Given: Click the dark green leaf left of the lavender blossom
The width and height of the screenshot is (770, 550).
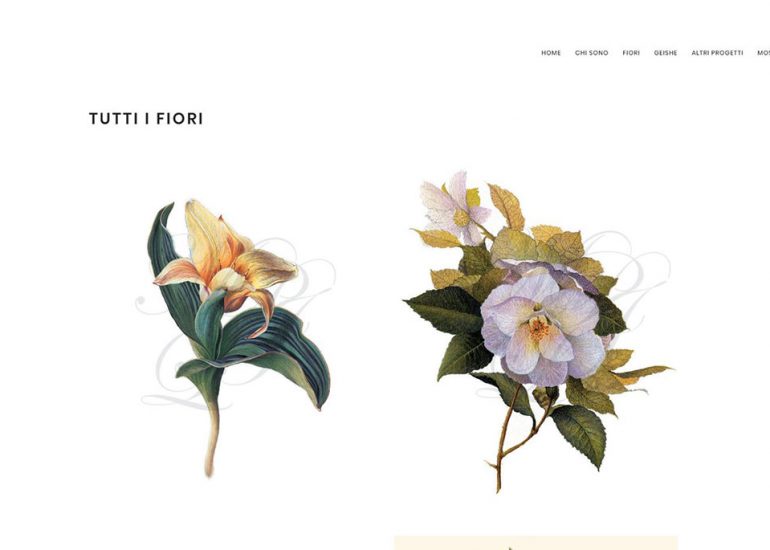Looking at the screenshot, I should 444,309.
